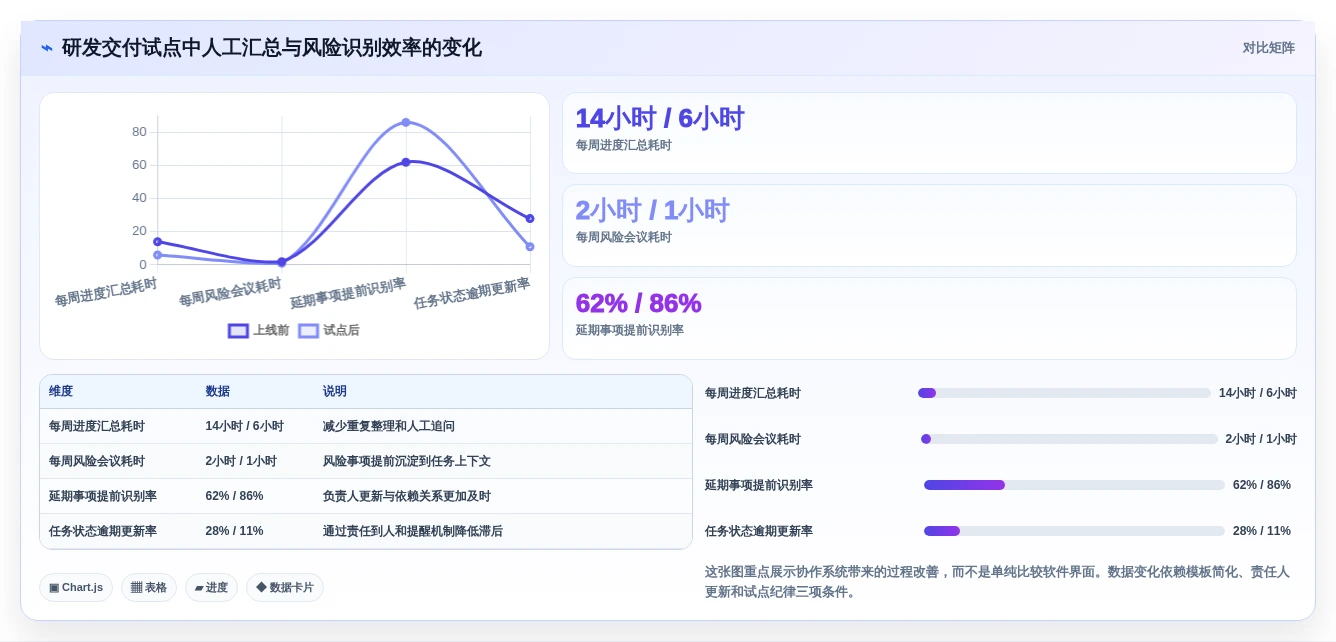
Task: Click table value 28% / 11%
Action: click(x=234, y=531)
